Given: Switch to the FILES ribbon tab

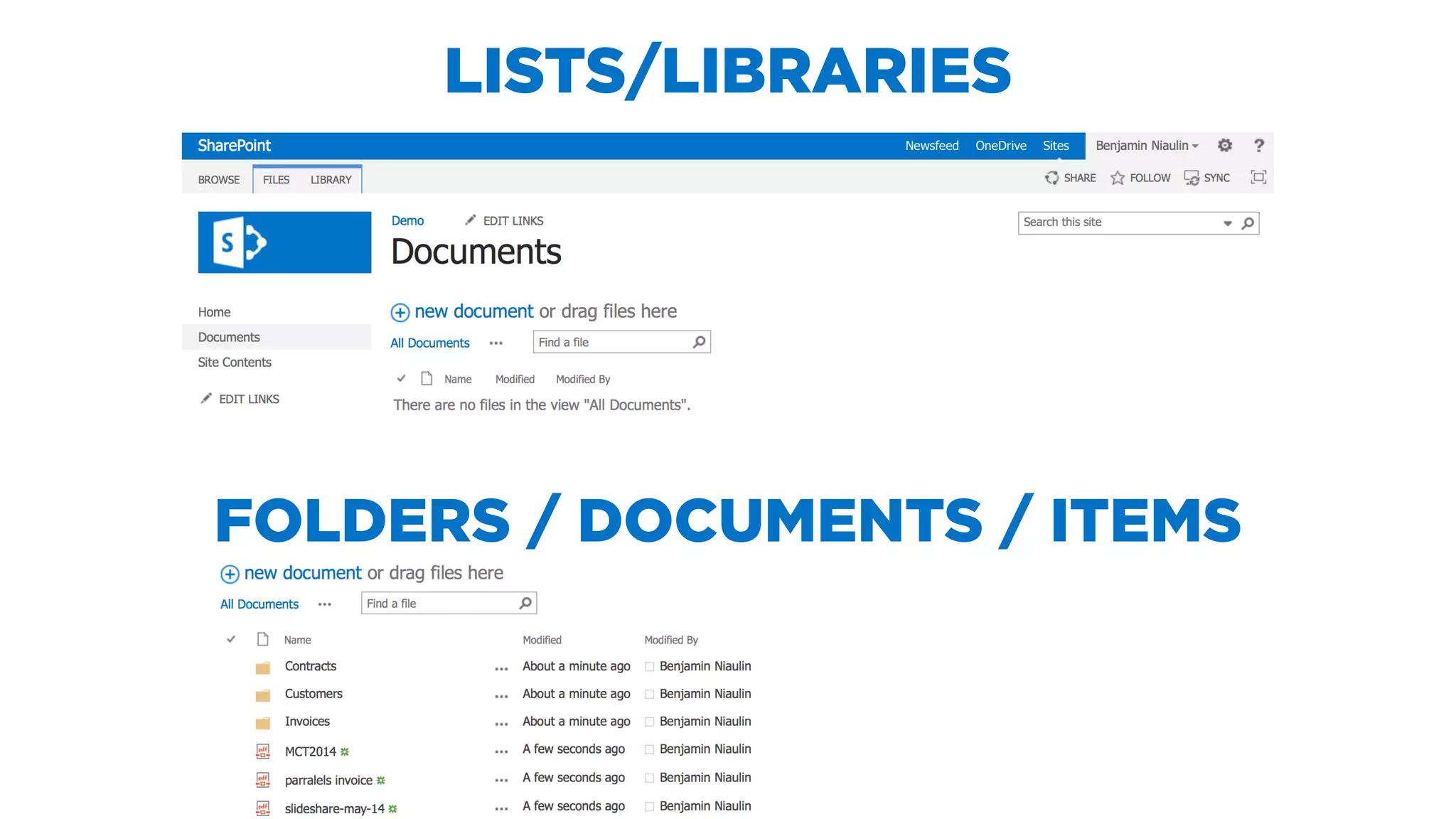Looking at the screenshot, I should 276,180.
